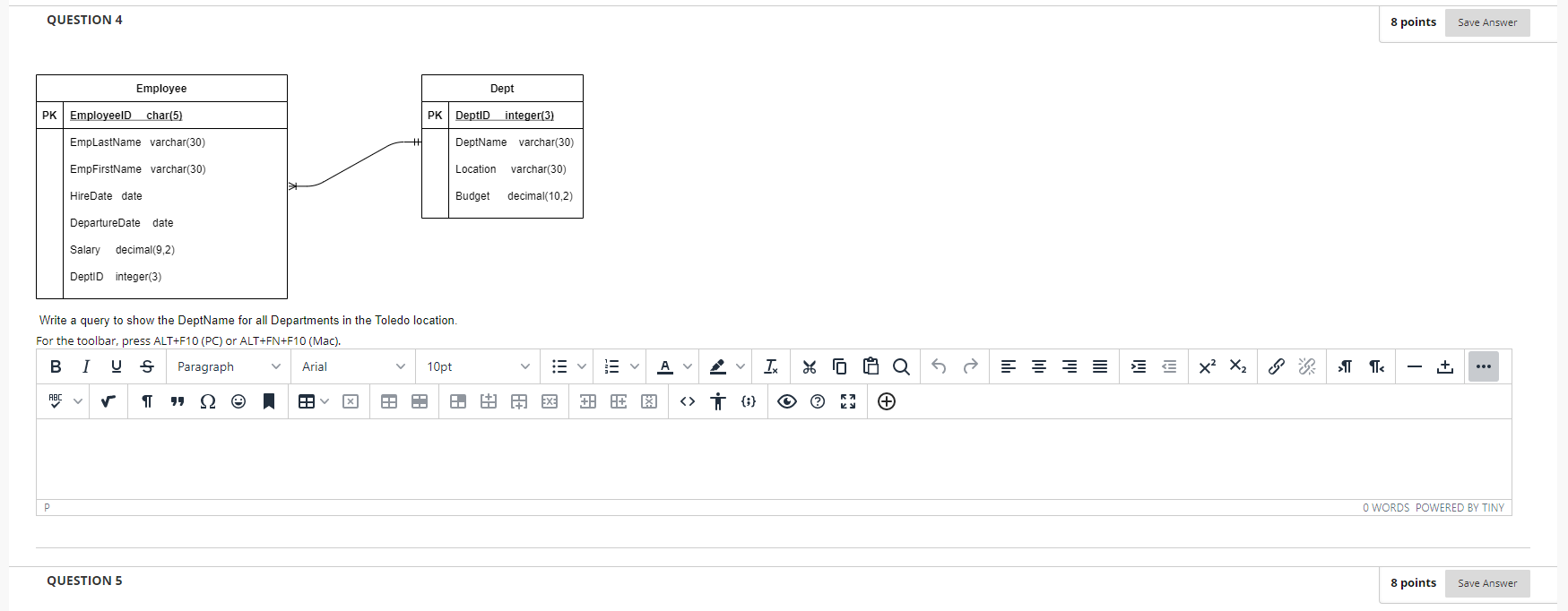Viewport: 1568px width, 611px height.
Task: Click the cut scissors icon
Action: [x=810, y=366]
